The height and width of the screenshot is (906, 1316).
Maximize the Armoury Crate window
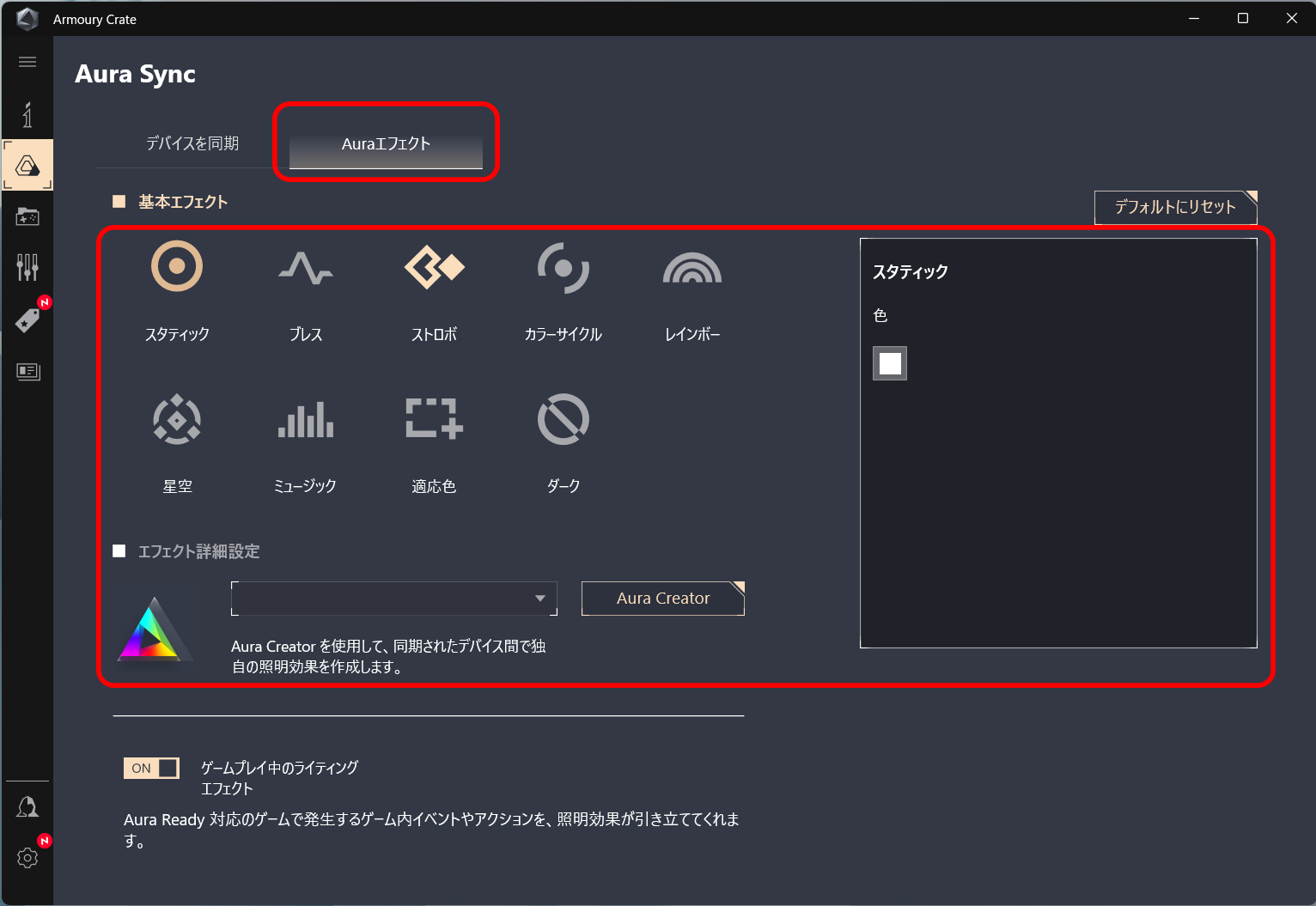tap(1242, 18)
